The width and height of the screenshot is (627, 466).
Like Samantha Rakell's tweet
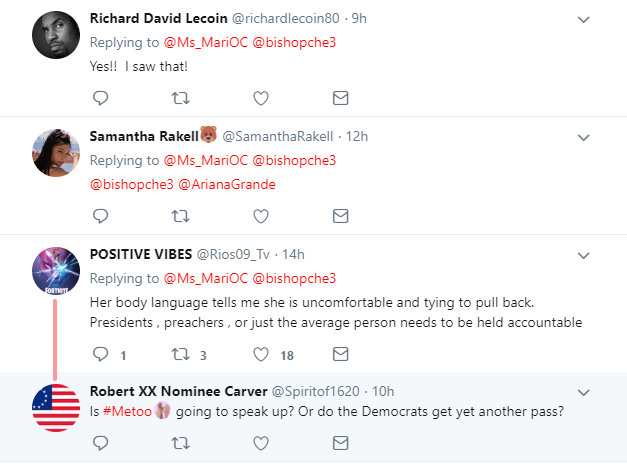point(260,214)
